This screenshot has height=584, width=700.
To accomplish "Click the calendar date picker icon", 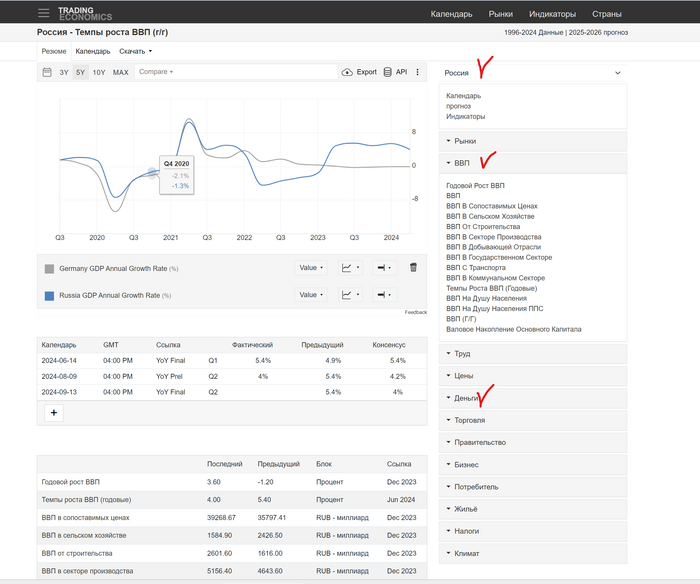I will tap(47, 72).
